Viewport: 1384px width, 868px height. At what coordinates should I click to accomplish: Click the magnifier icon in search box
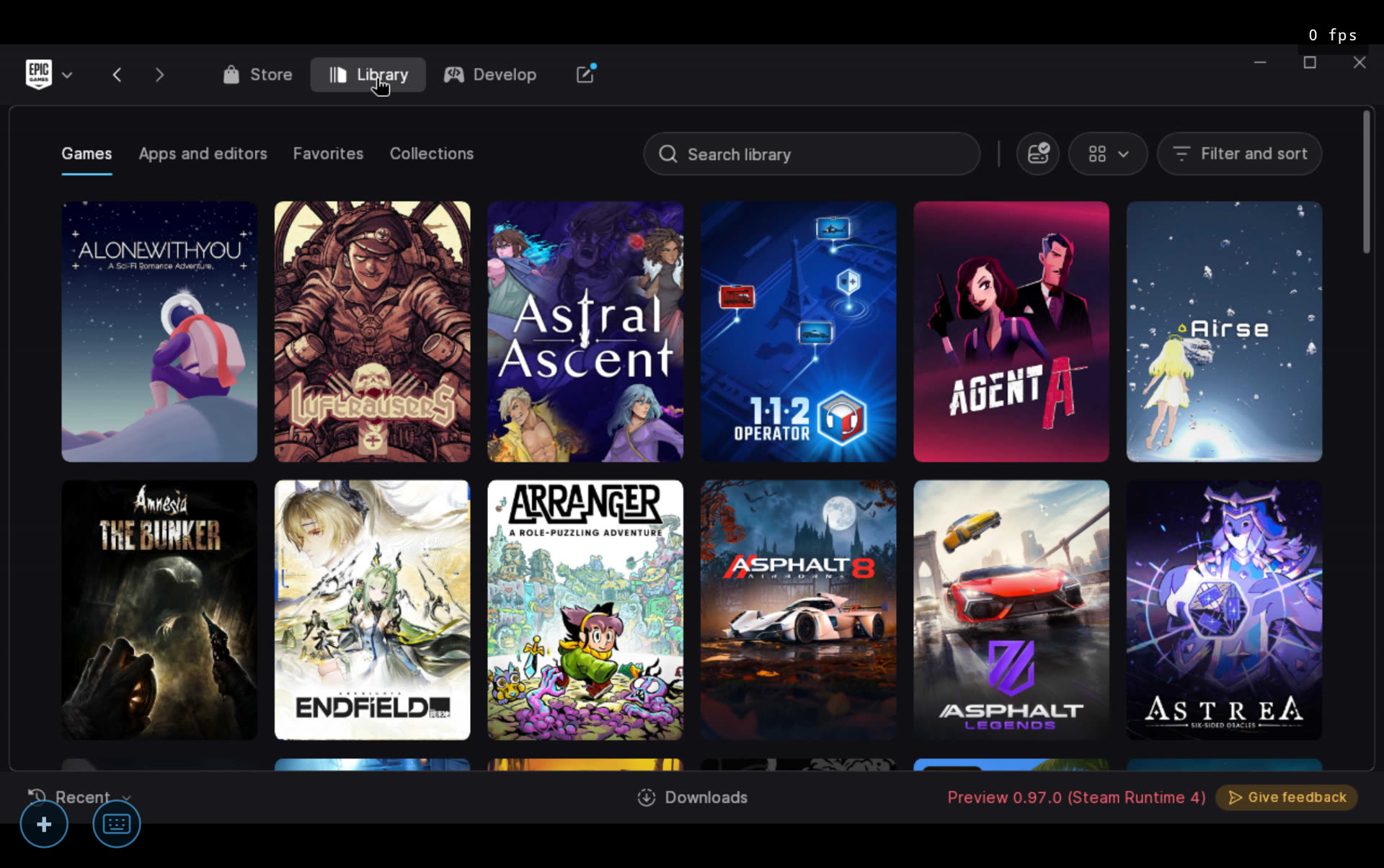click(667, 154)
